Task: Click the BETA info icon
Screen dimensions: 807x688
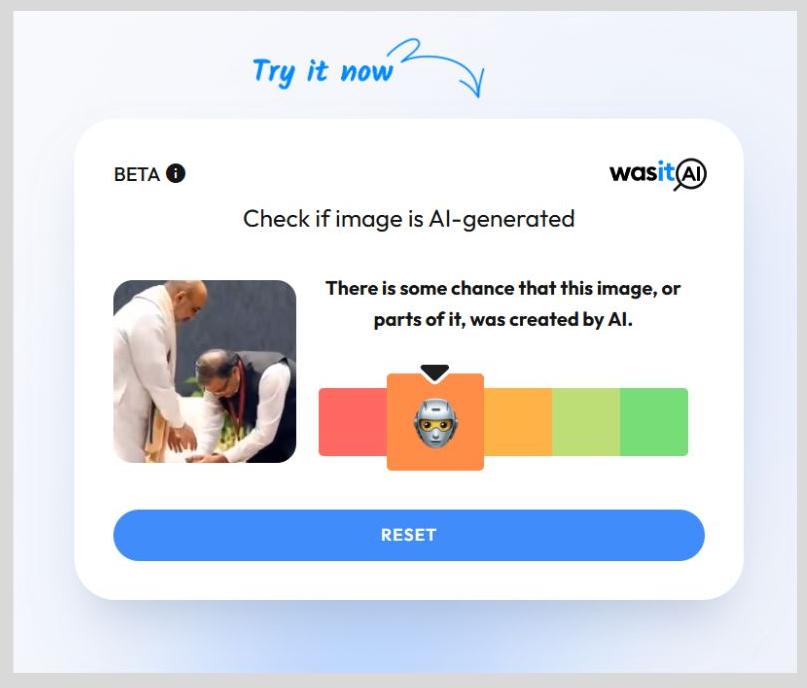Action: click(x=176, y=173)
